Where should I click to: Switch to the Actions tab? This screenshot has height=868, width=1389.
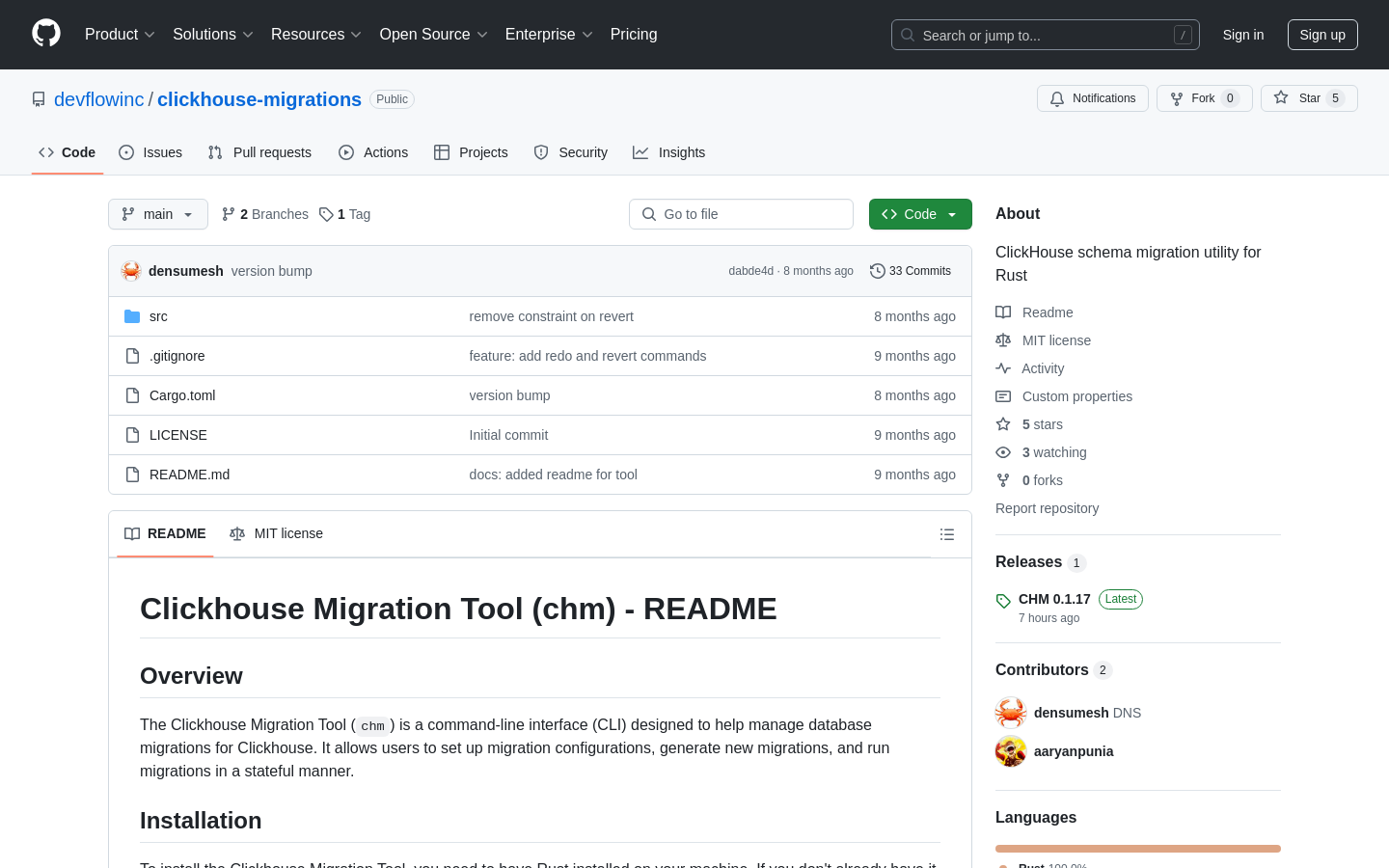point(373,152)
